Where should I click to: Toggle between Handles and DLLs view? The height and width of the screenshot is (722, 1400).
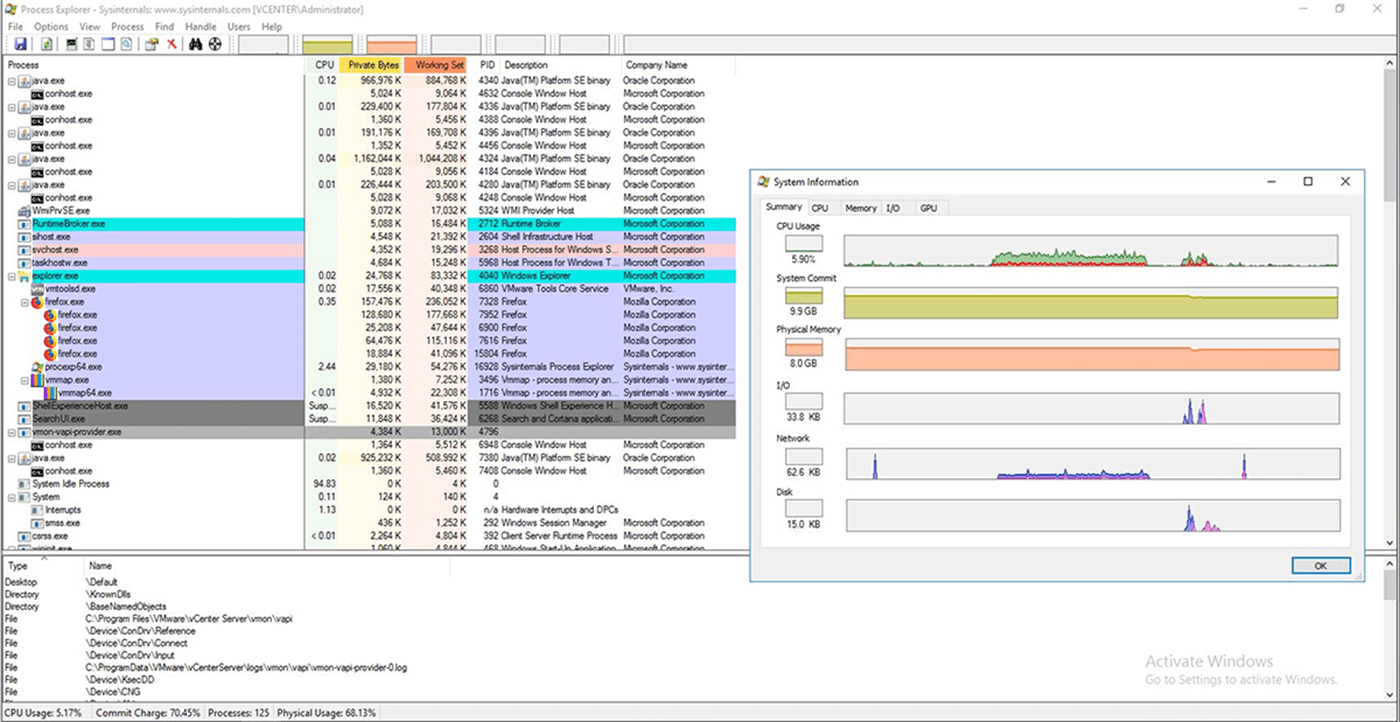(126, 44)
